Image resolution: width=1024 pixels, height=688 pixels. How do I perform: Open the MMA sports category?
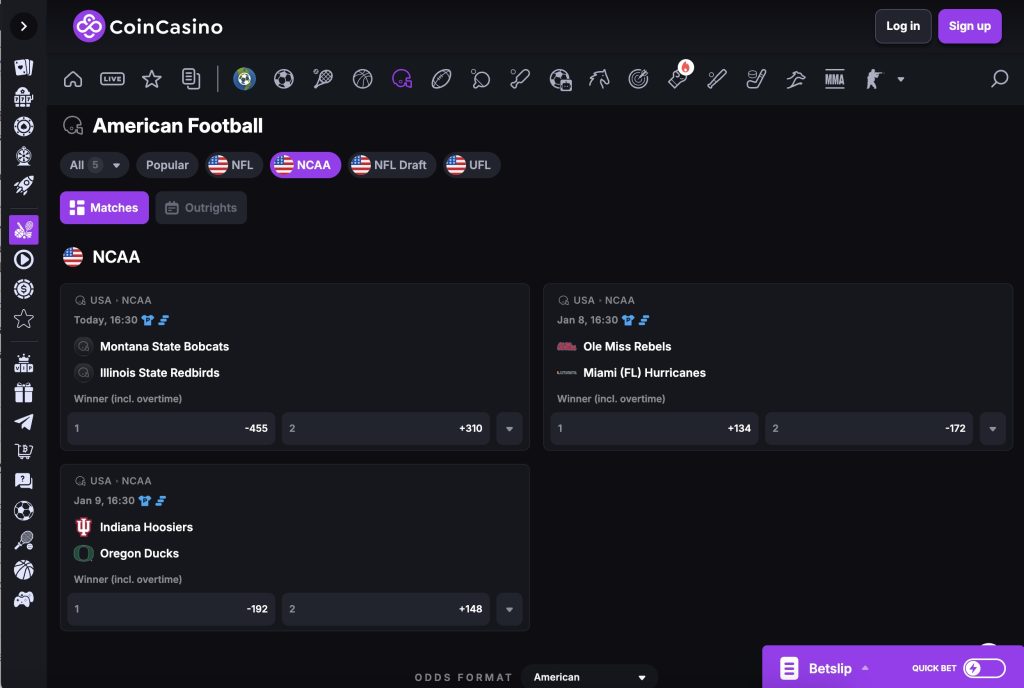[x=834, y=79]
